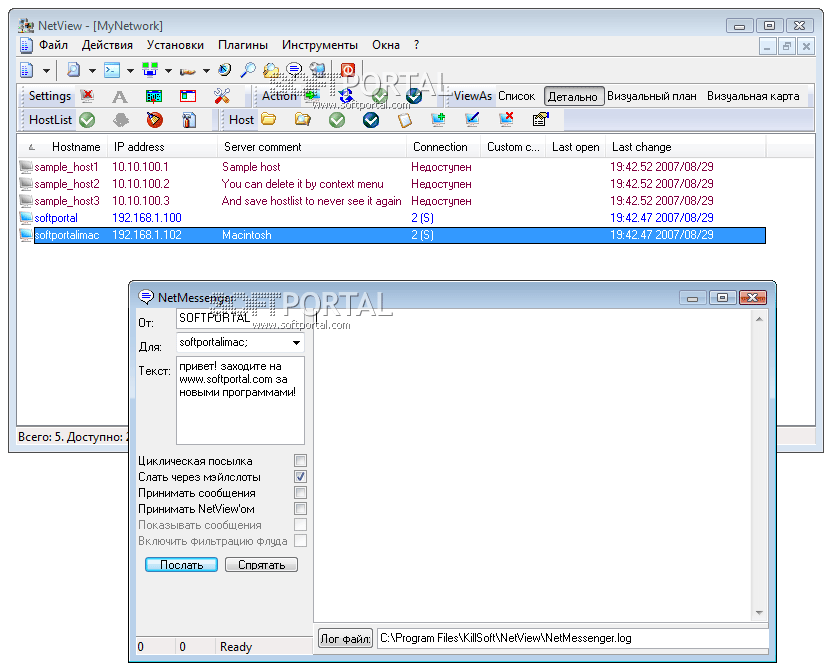Click the magnifying glass search icon
Screen dimensions: 830x670
(248, 70)
